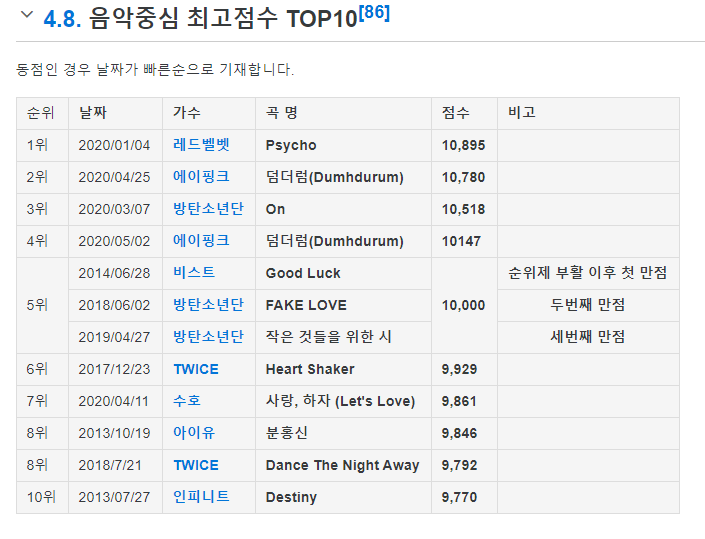
Task: Click the score 10,895
Action: coord(464,145)
